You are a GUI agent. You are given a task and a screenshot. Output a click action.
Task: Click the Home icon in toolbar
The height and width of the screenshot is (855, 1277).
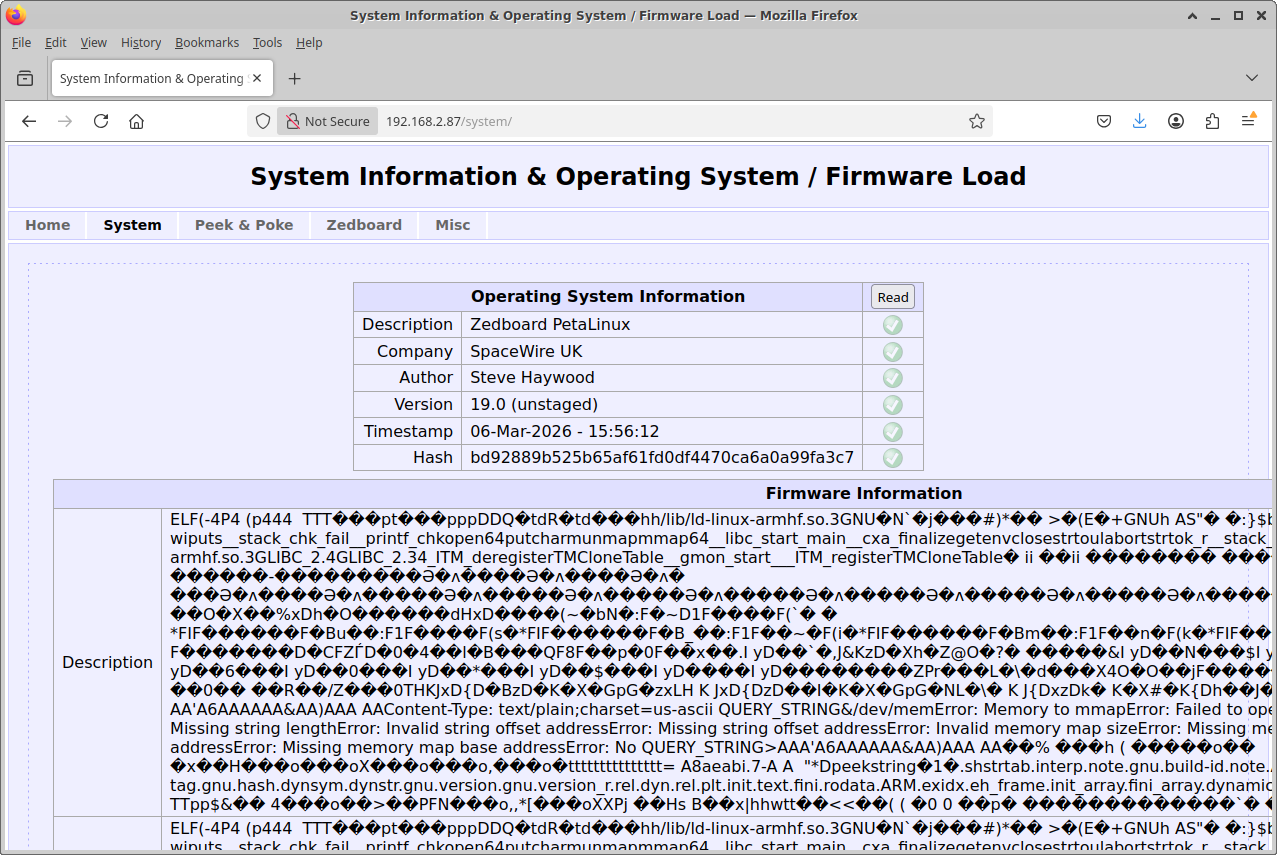coord(137,121)
